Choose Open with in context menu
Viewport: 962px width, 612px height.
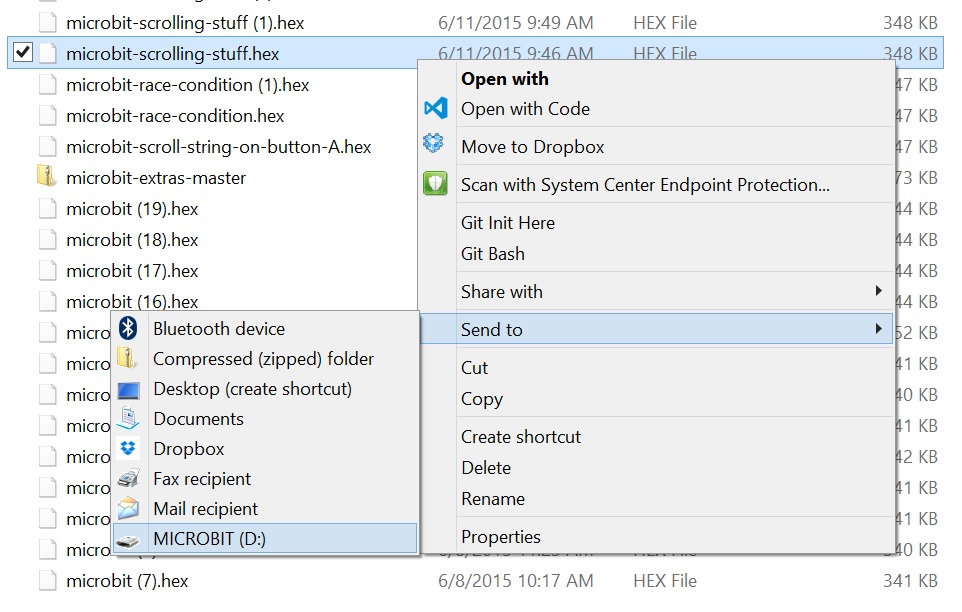pyautogui.click(x=504, y=79)
